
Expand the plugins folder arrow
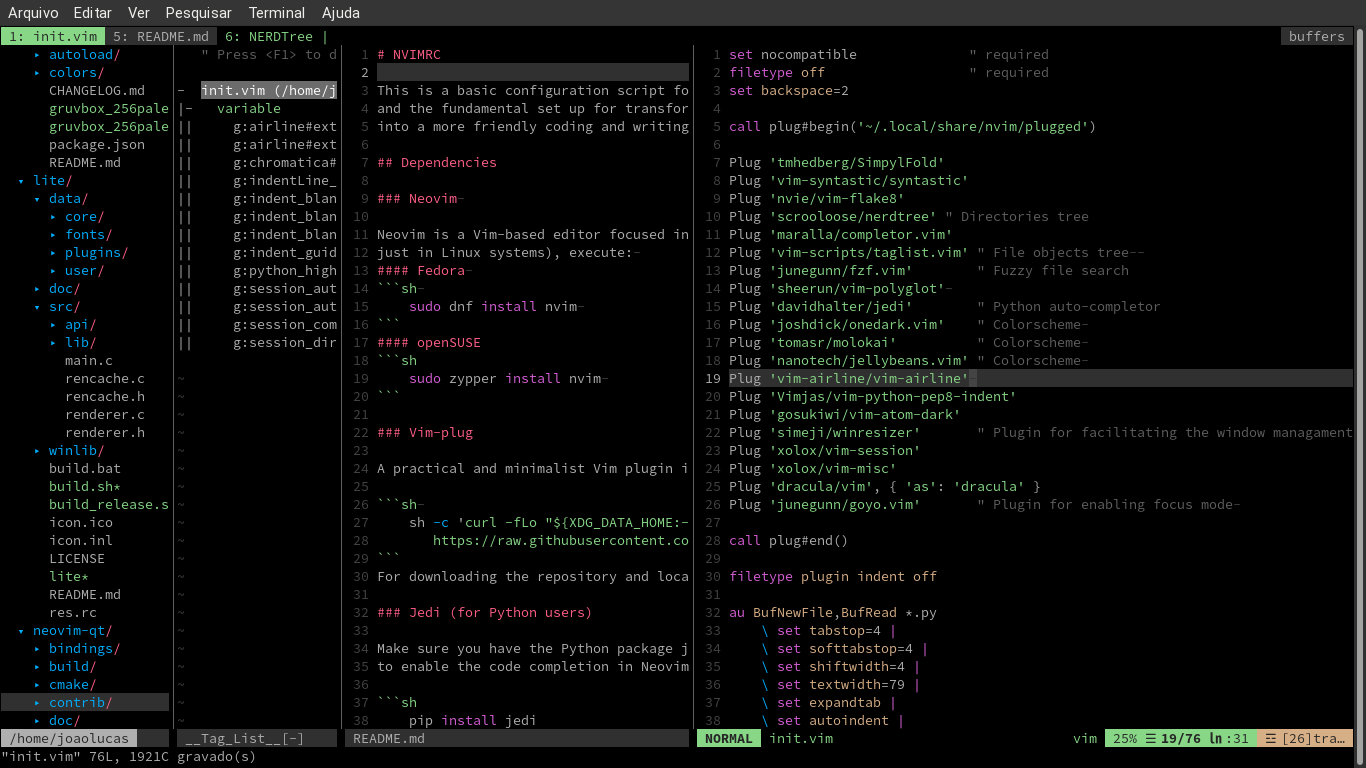coord(53,252)
